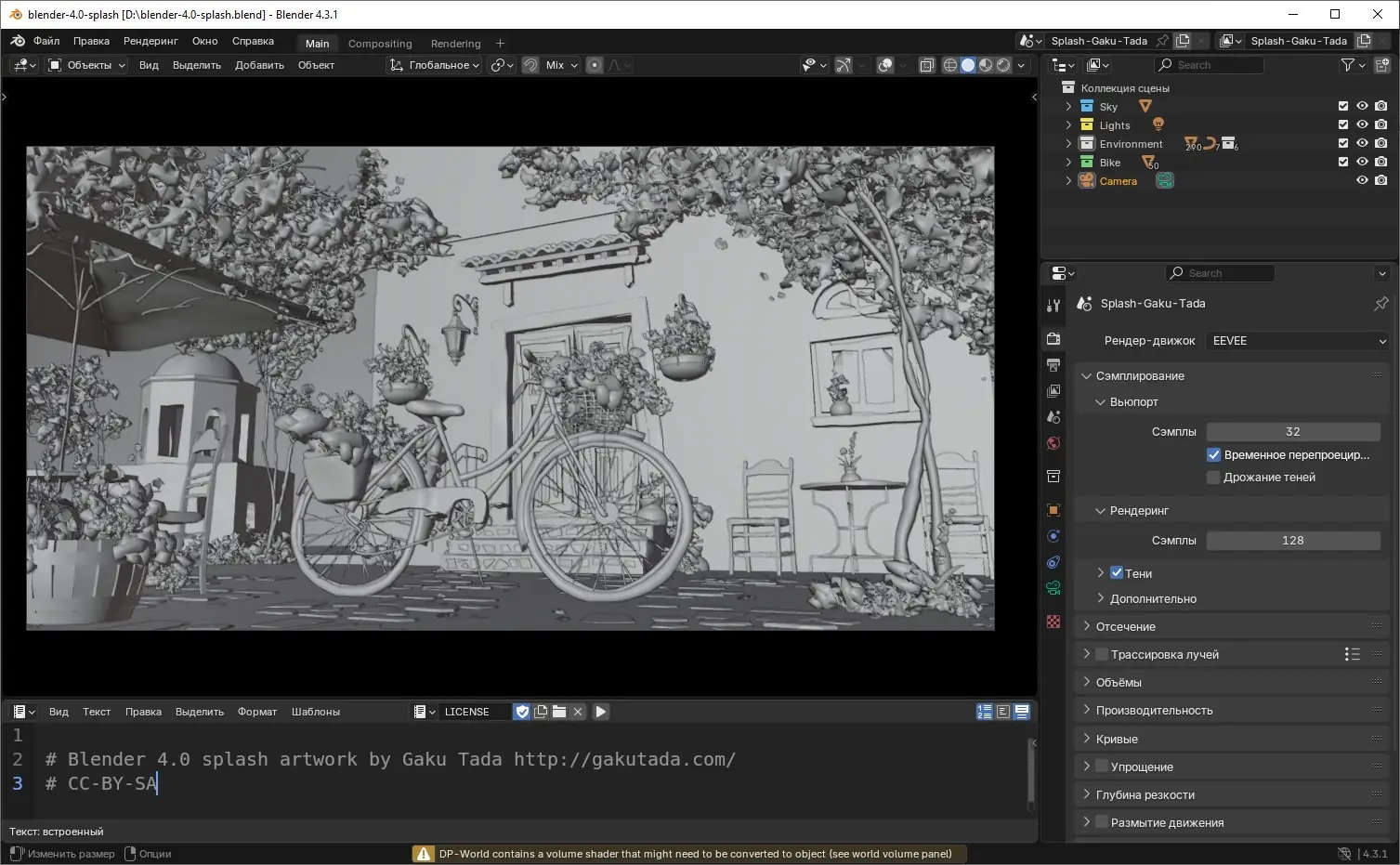The image size is (1400, 865).
Task: Expand the Environment collection tree
Action: point(1068,143)
